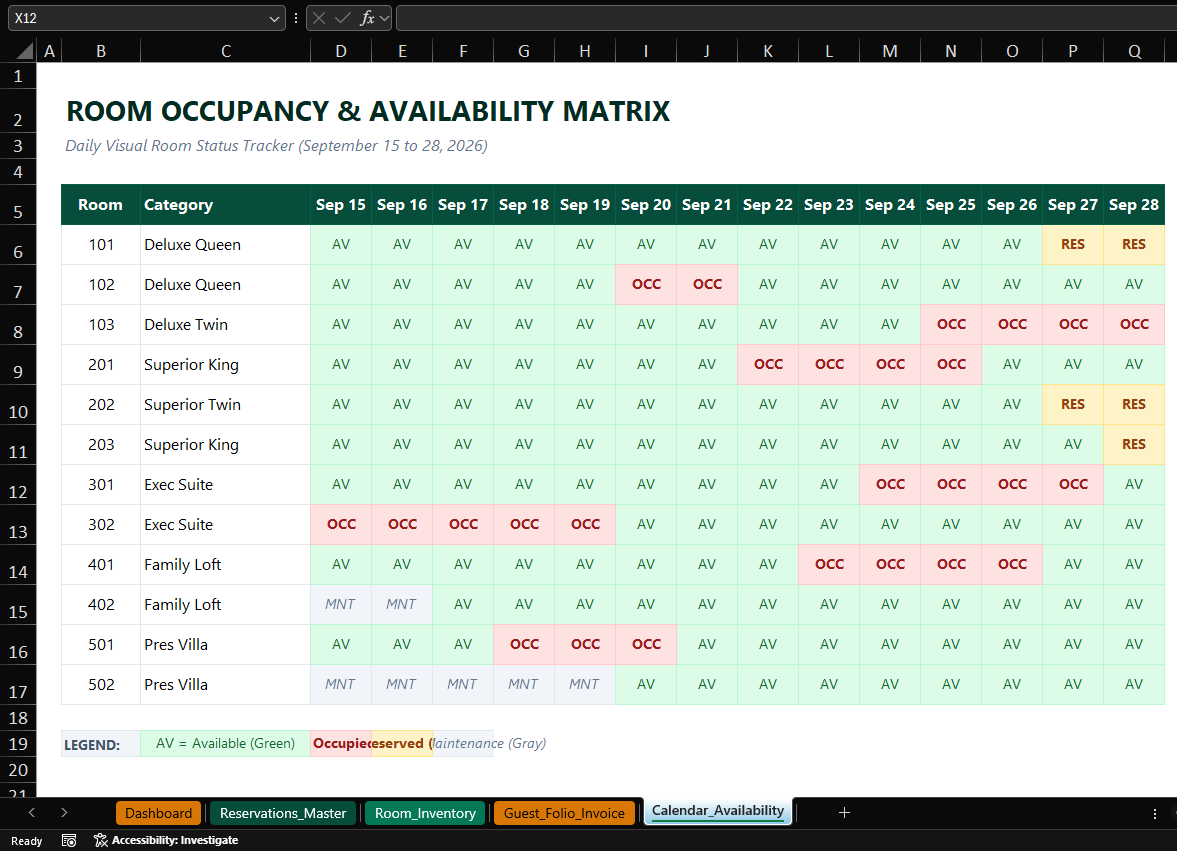Image resolution: width=1177 pixels, height=851 pixels.
Task: Open Accessibility: Investigate in status bar
Action: pyautogui.click(x=166, y=840)
